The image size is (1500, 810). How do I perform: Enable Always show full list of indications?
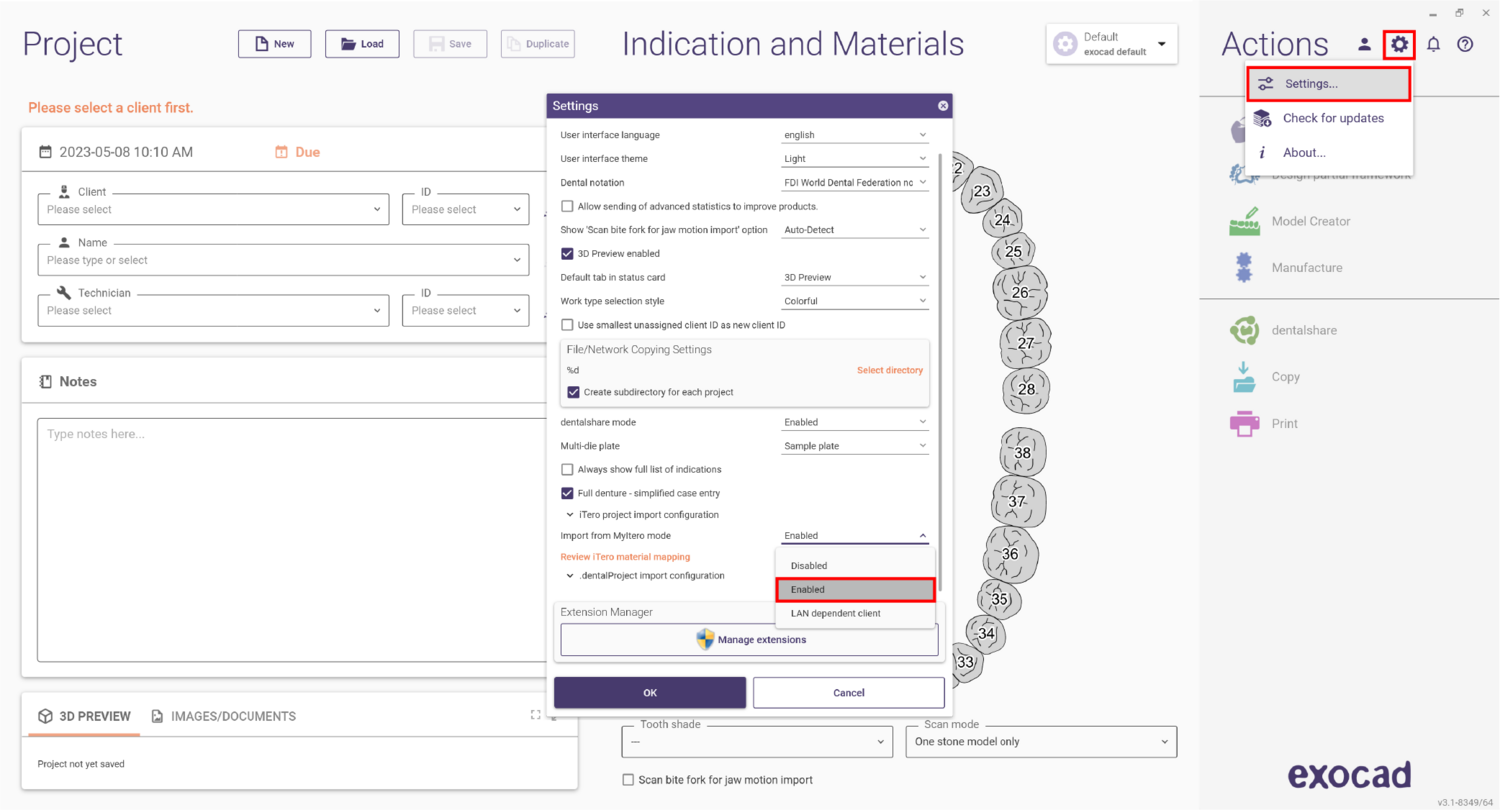click(x=567, y=469)
